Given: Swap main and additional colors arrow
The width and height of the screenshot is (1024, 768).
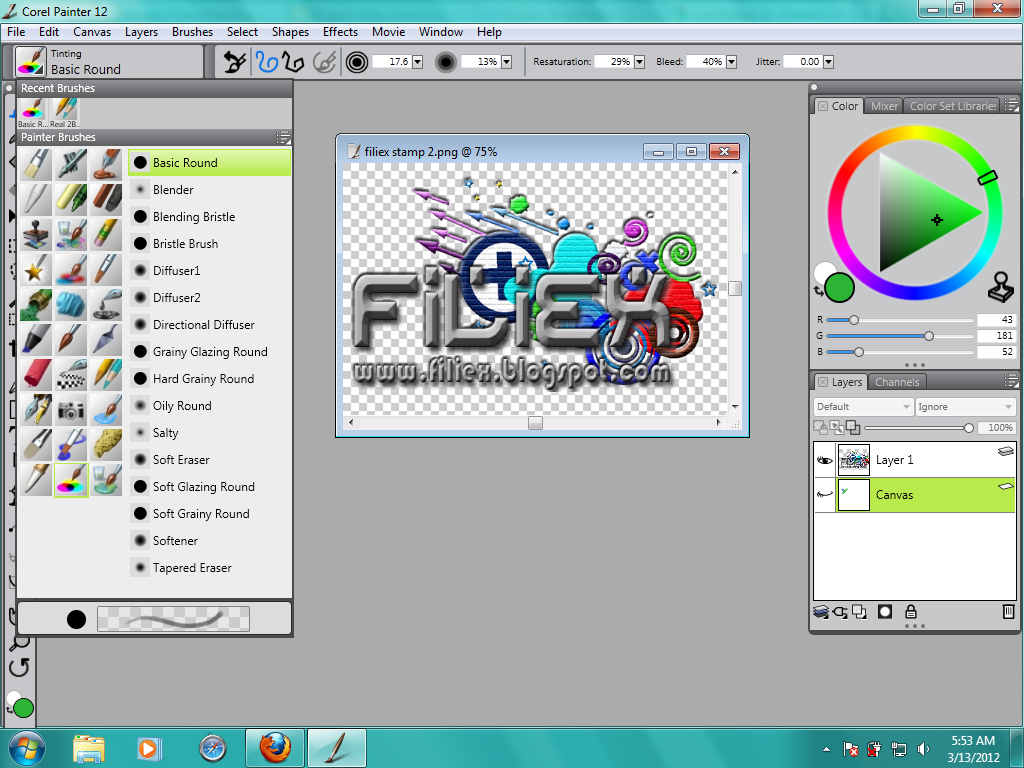Looking at the screenshot, I should (818, 291).
